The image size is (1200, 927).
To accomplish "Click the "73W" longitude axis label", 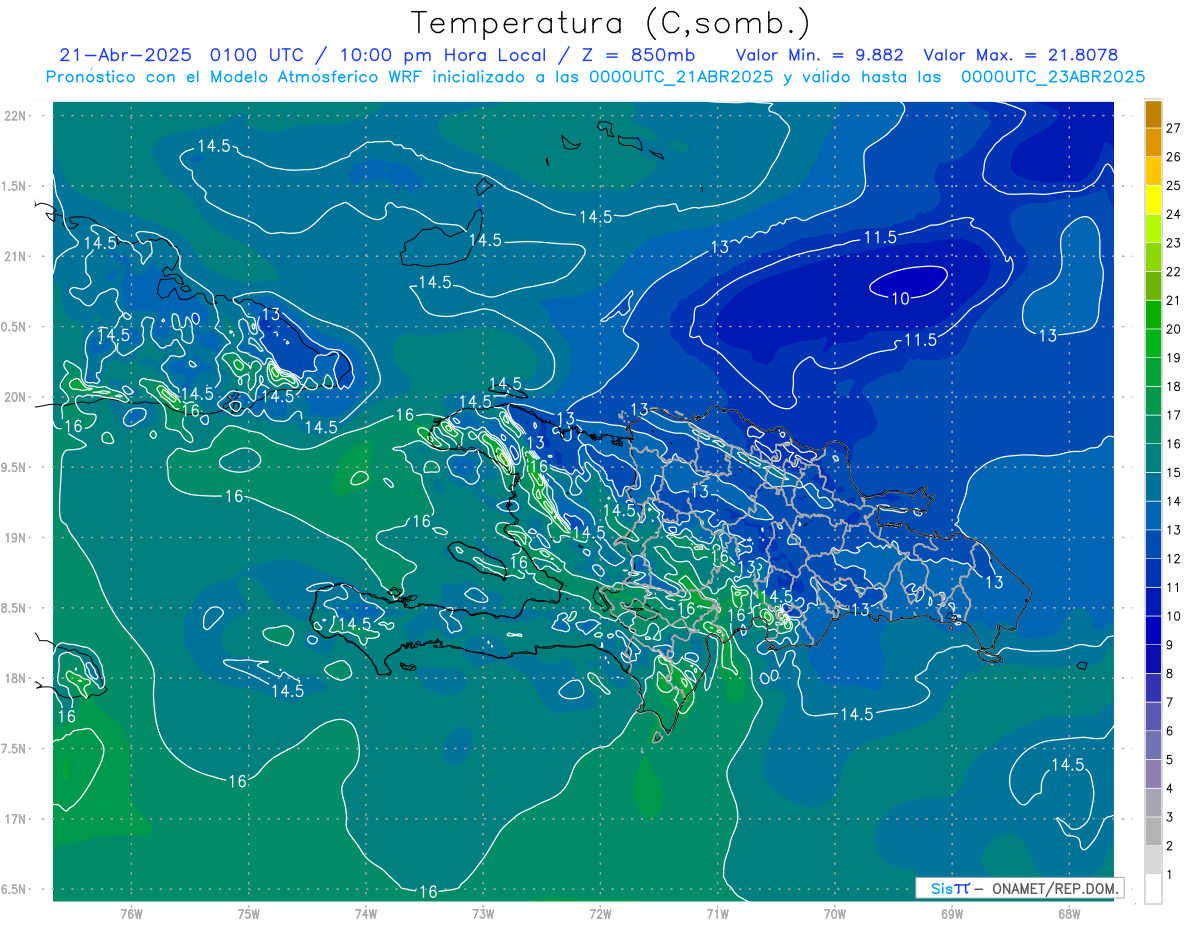I will tap(483, 912).
